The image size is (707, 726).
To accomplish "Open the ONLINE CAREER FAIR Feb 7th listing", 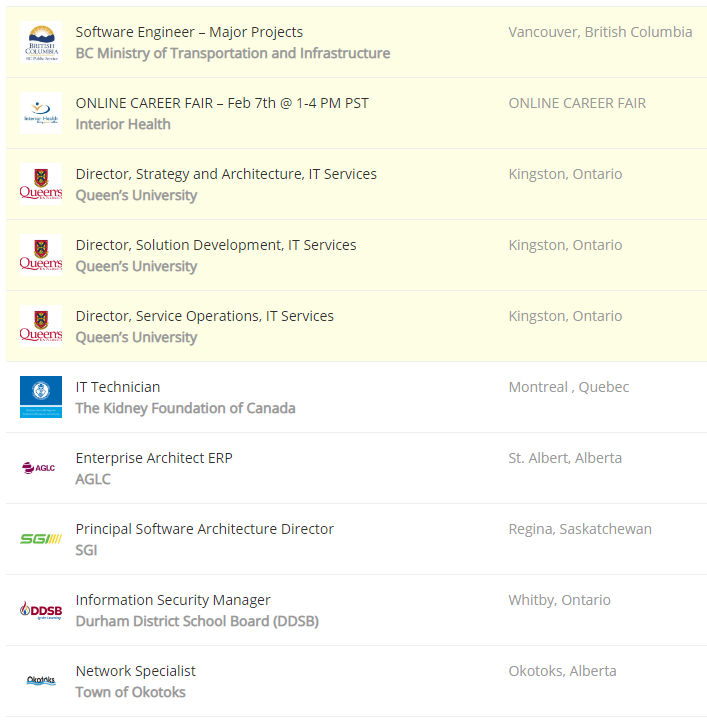I will tap(222, 103).
